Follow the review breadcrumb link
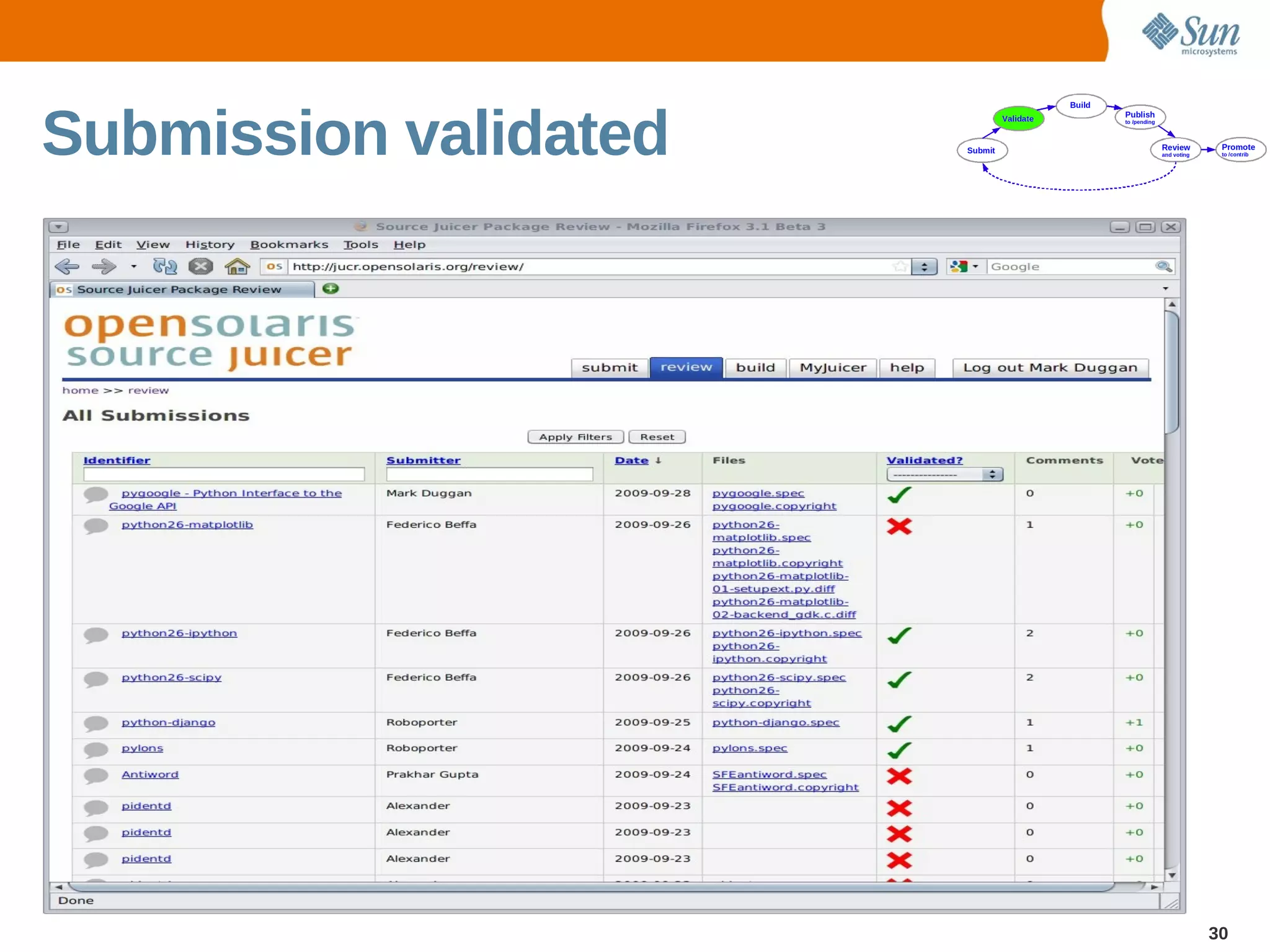 (148, 390)
